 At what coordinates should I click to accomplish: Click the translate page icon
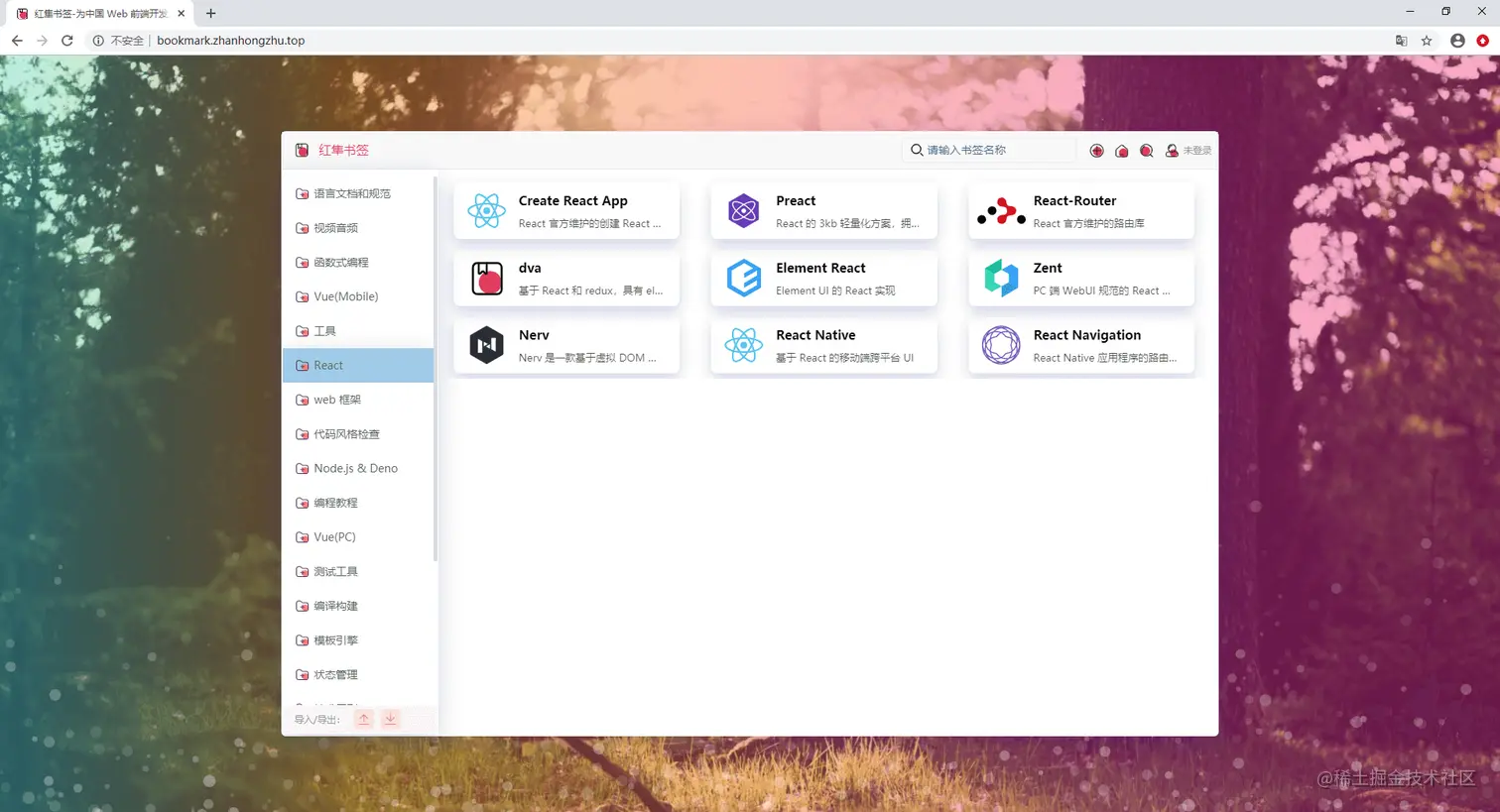[x=1401, y=41]
